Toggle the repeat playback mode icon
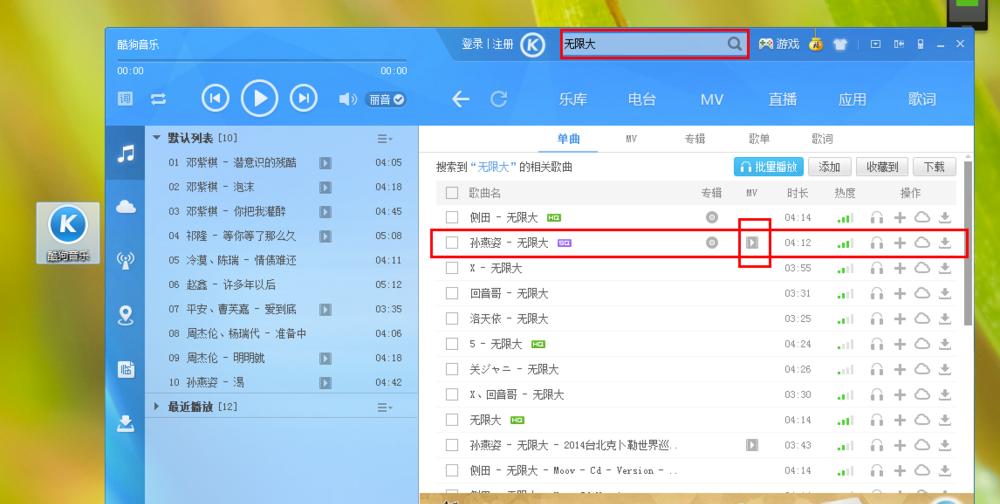The width and height of the screenshot is (1000, 504). click(x=158, y=99)
